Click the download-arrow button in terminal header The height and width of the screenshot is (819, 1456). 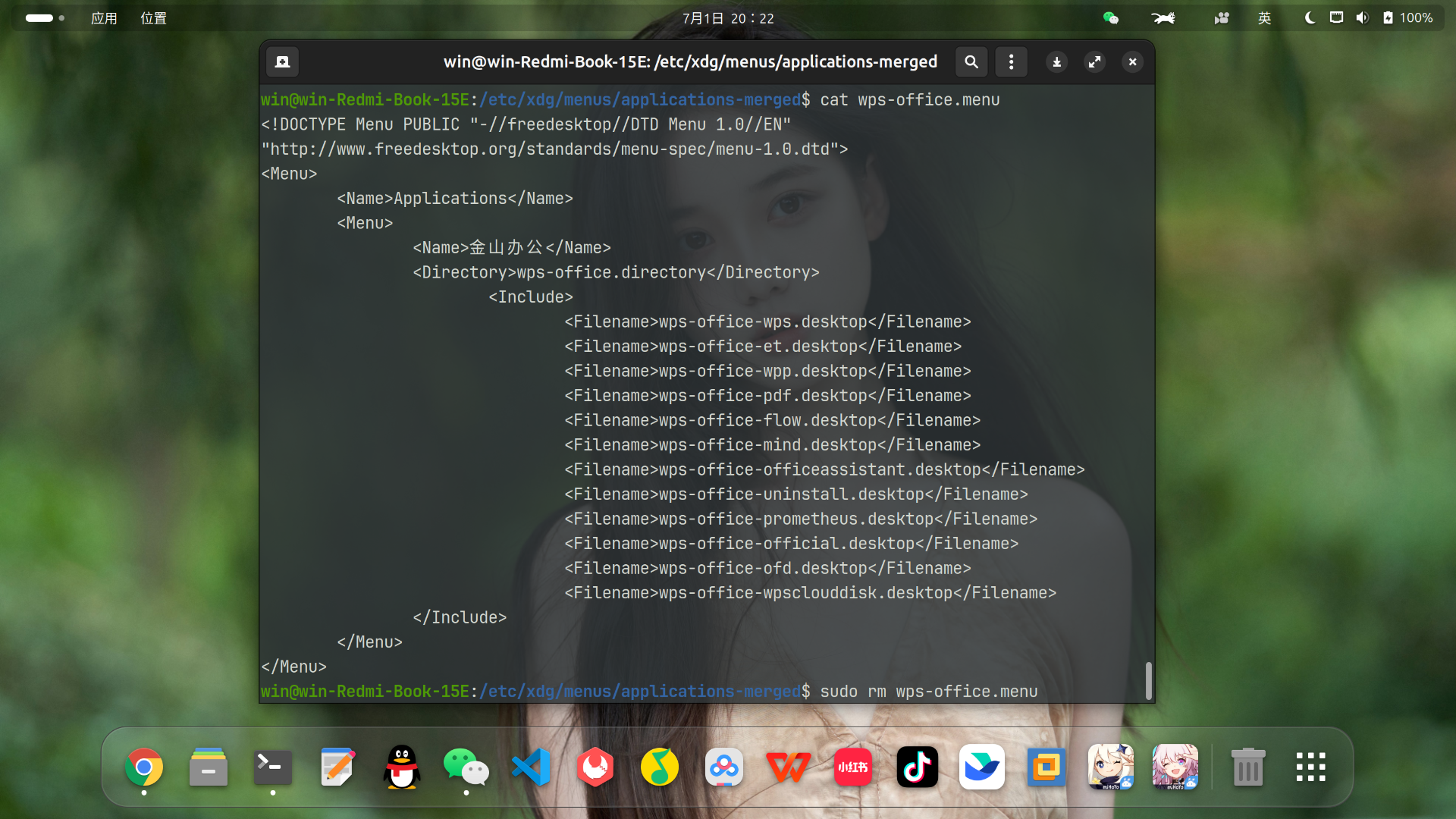1056,62
